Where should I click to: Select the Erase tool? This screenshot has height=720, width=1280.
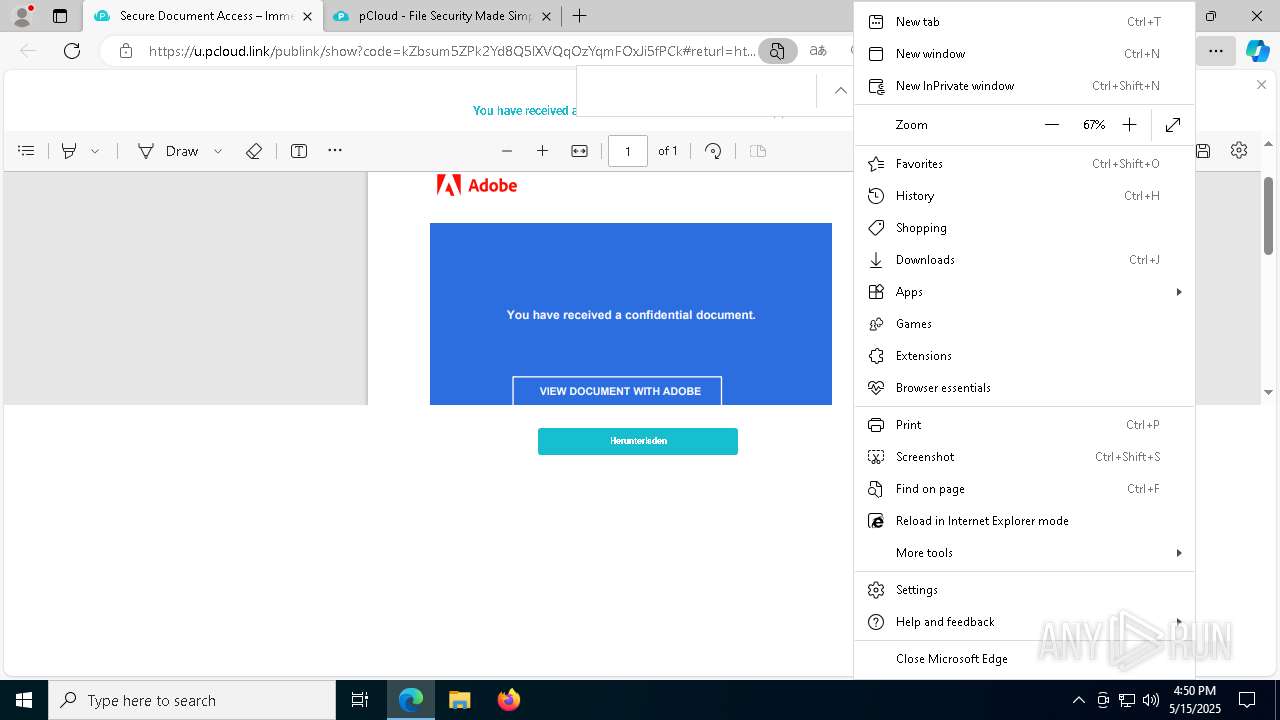[x=254, y=151]
